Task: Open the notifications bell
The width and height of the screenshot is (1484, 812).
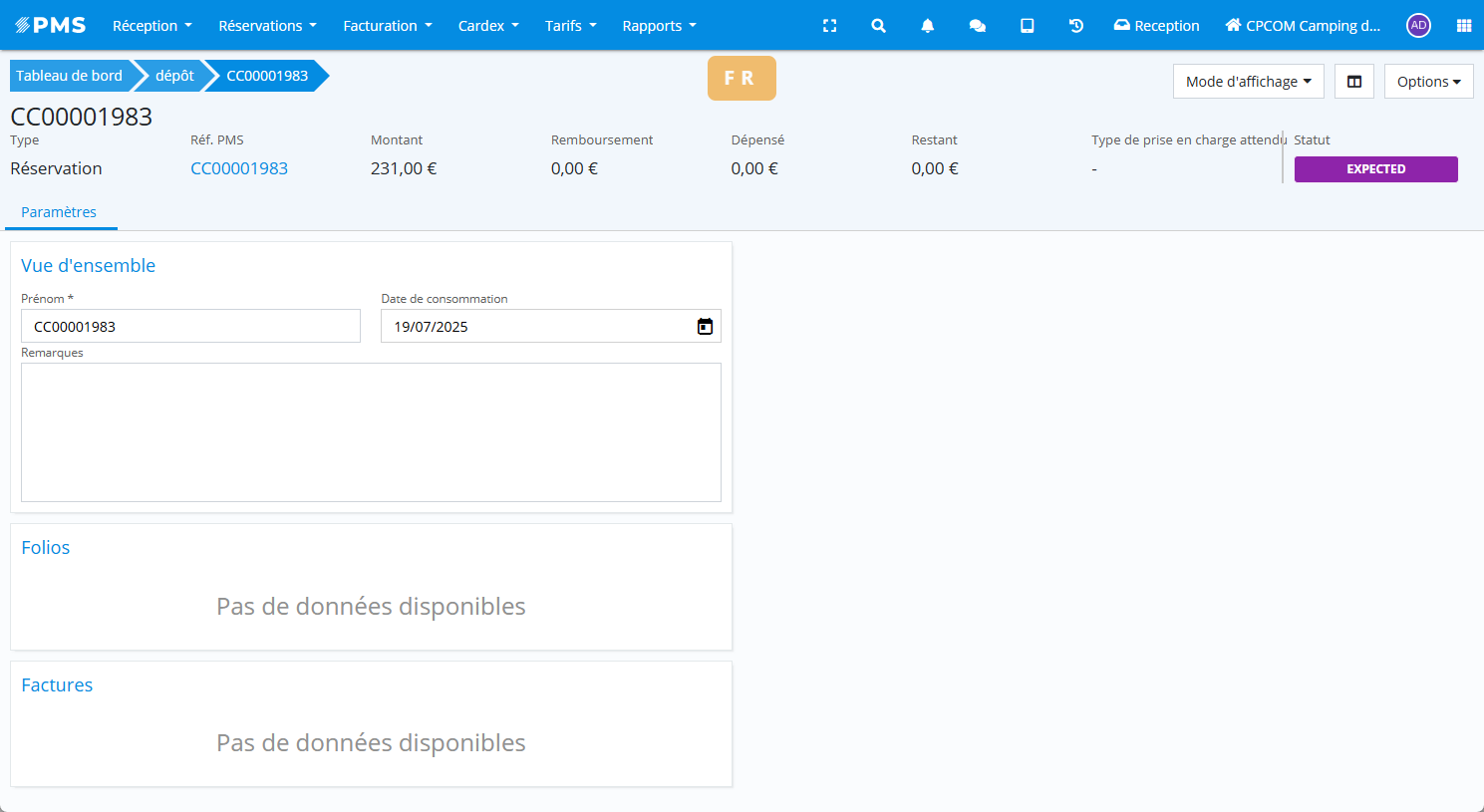Action: pos(927,26)
